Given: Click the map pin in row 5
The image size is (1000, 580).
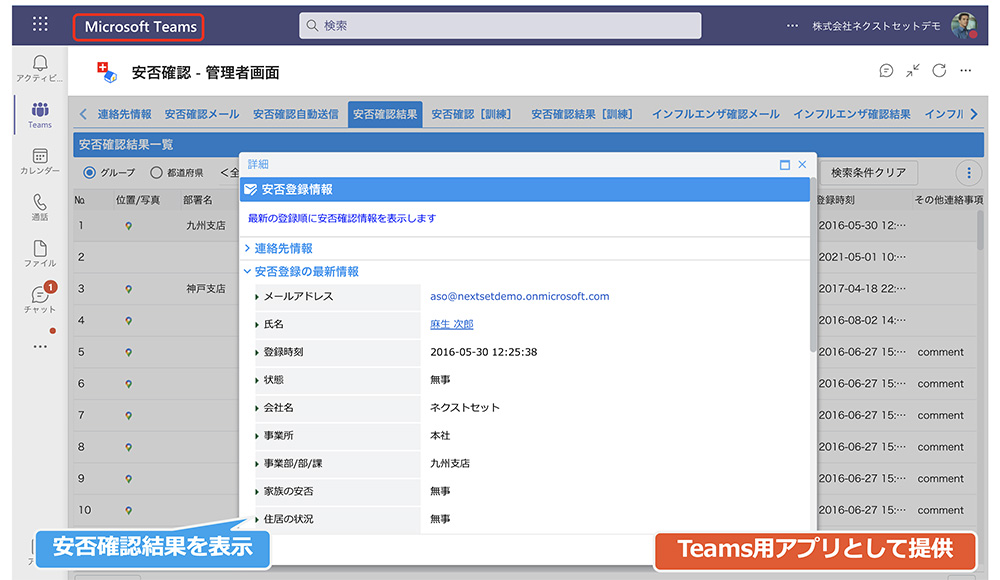Looking at the screenshot, I should click(x=128, y=352).
